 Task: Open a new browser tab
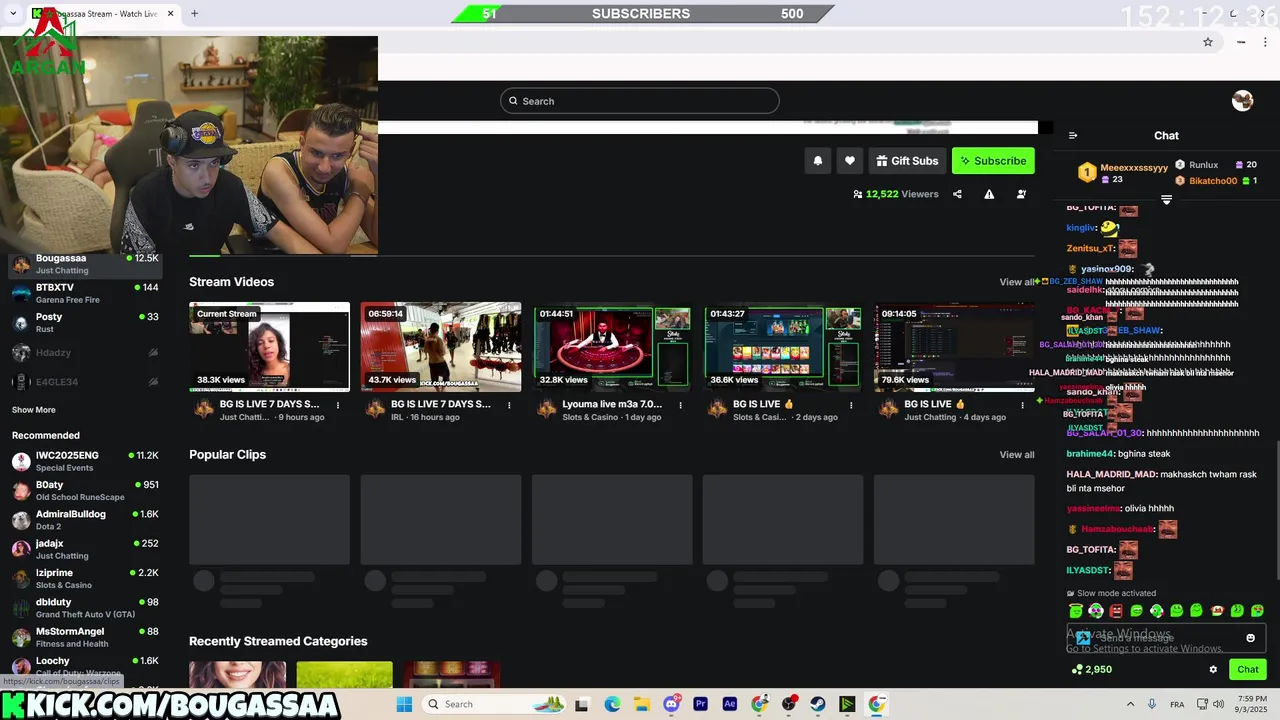[194, 14]
